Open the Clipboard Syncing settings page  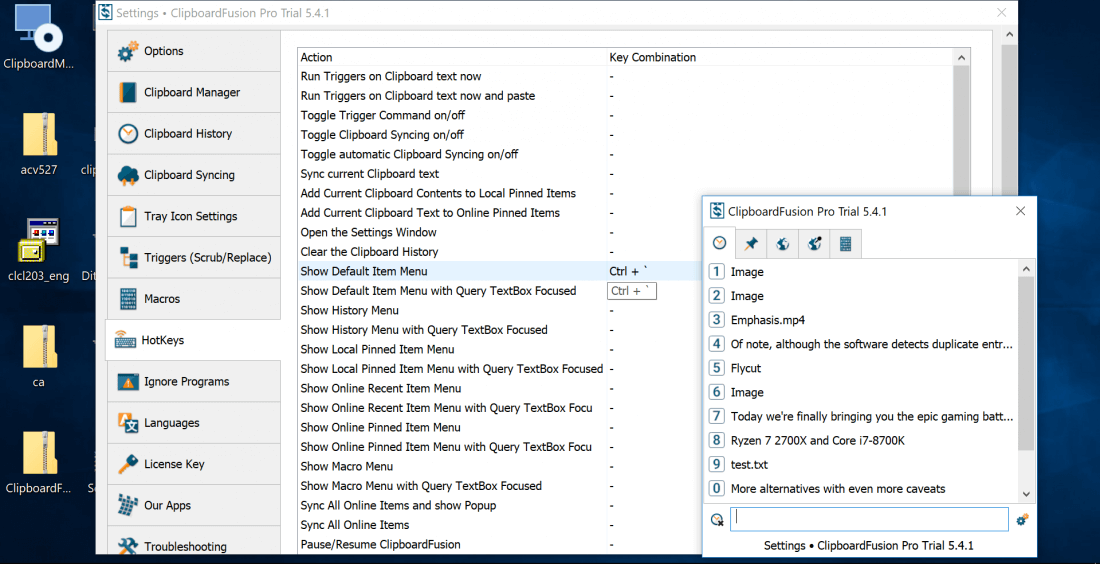(189, 175)
